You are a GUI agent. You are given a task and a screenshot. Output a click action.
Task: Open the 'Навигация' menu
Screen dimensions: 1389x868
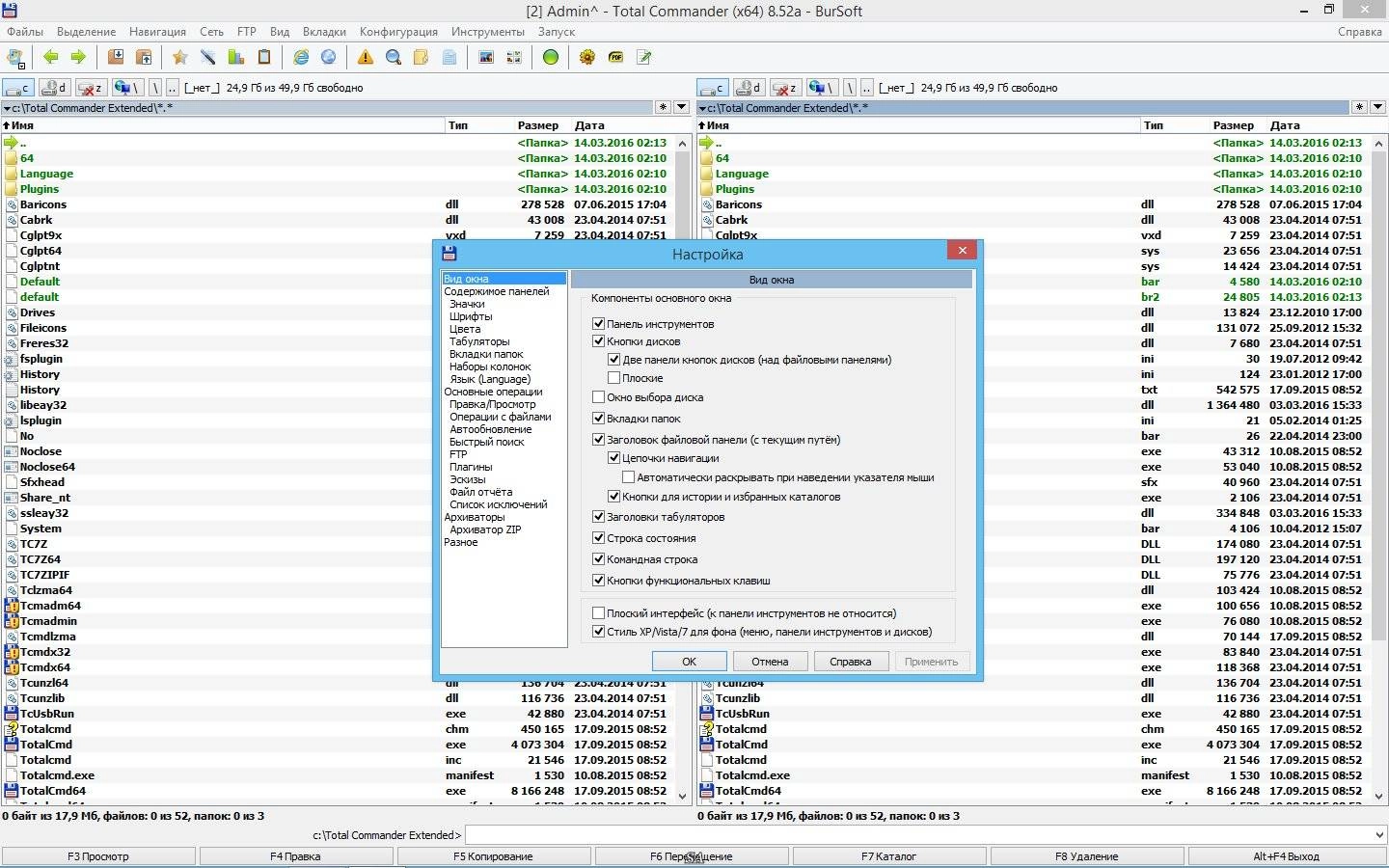coord(157,32)
